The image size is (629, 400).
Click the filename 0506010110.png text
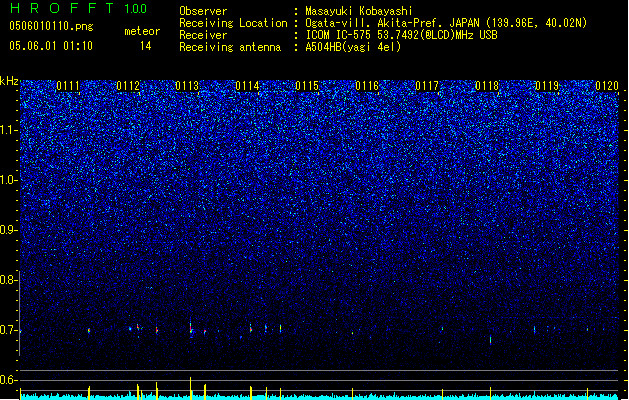[51, 26]
